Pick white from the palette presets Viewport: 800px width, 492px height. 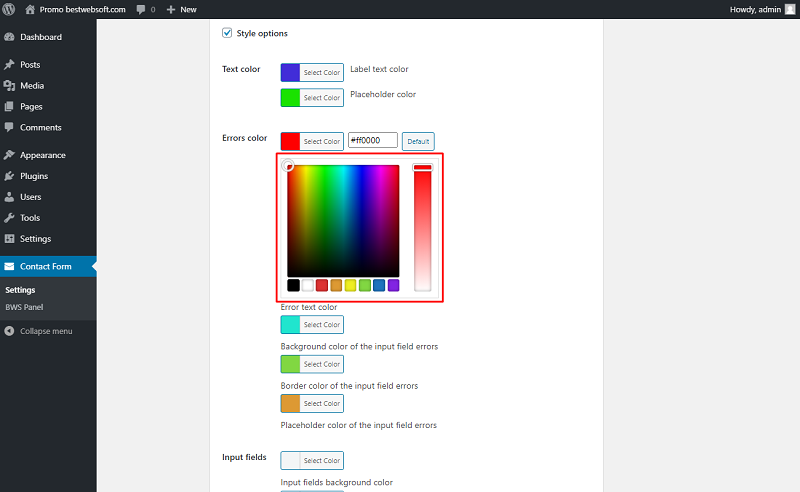(308, 285)
